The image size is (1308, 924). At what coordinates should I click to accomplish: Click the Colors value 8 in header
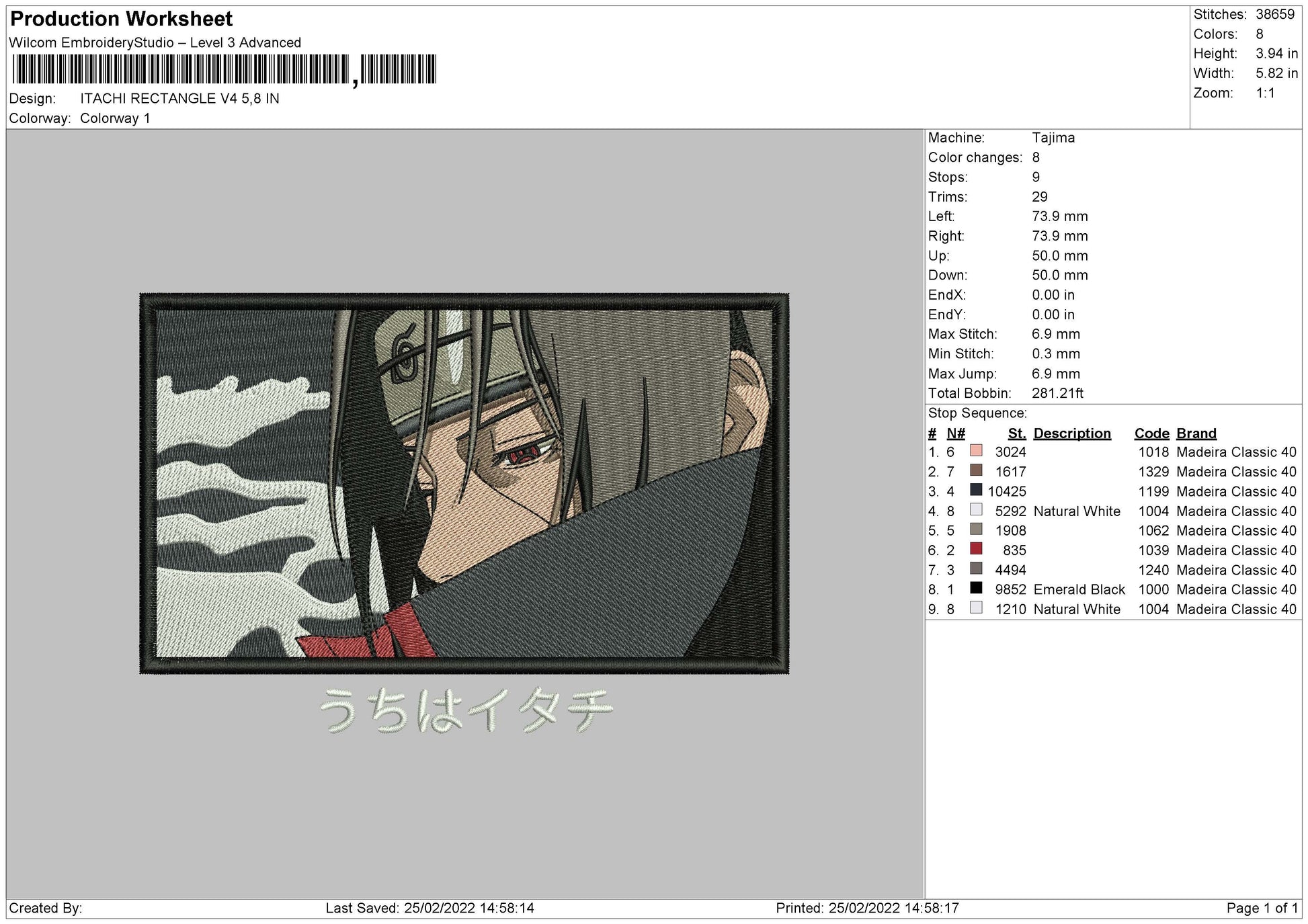coord(1260,34)
